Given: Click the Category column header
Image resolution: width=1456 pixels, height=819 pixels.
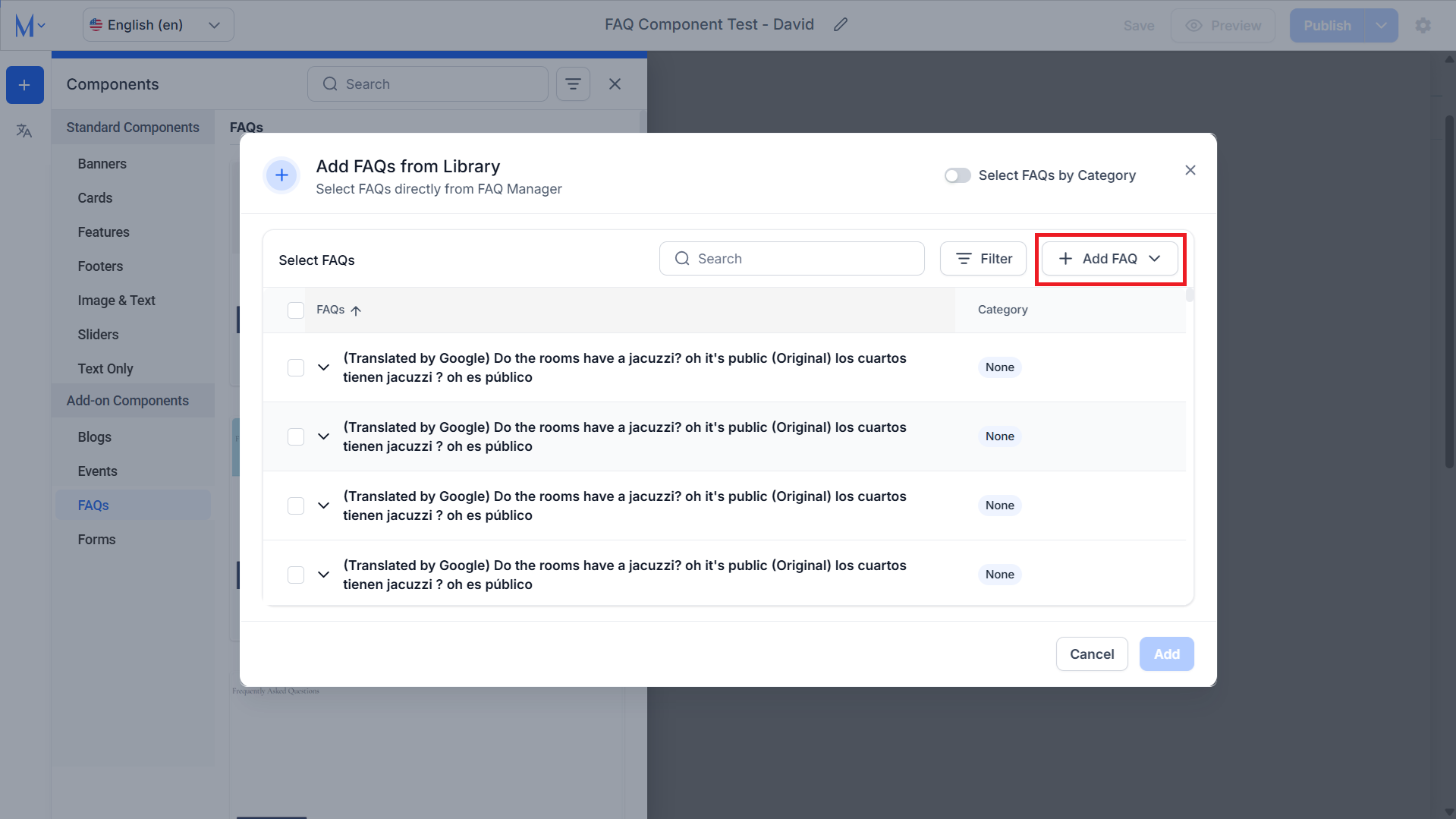Looking at the screenshot, I should [1002, 310].
